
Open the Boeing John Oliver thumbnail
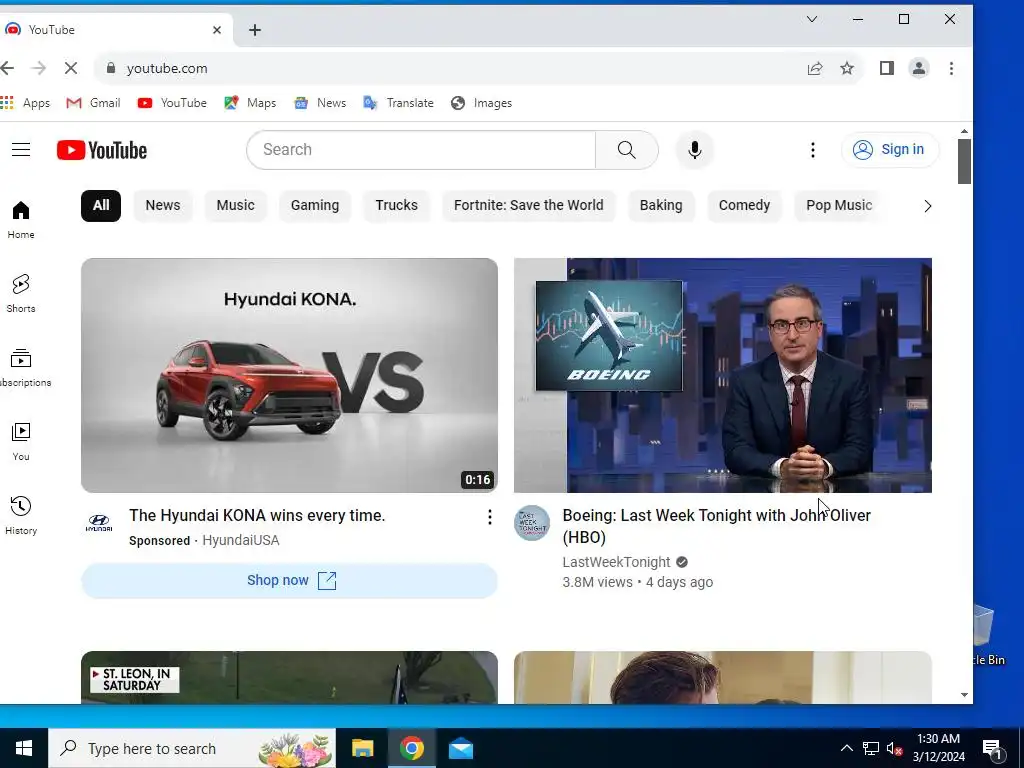point(723,375)
